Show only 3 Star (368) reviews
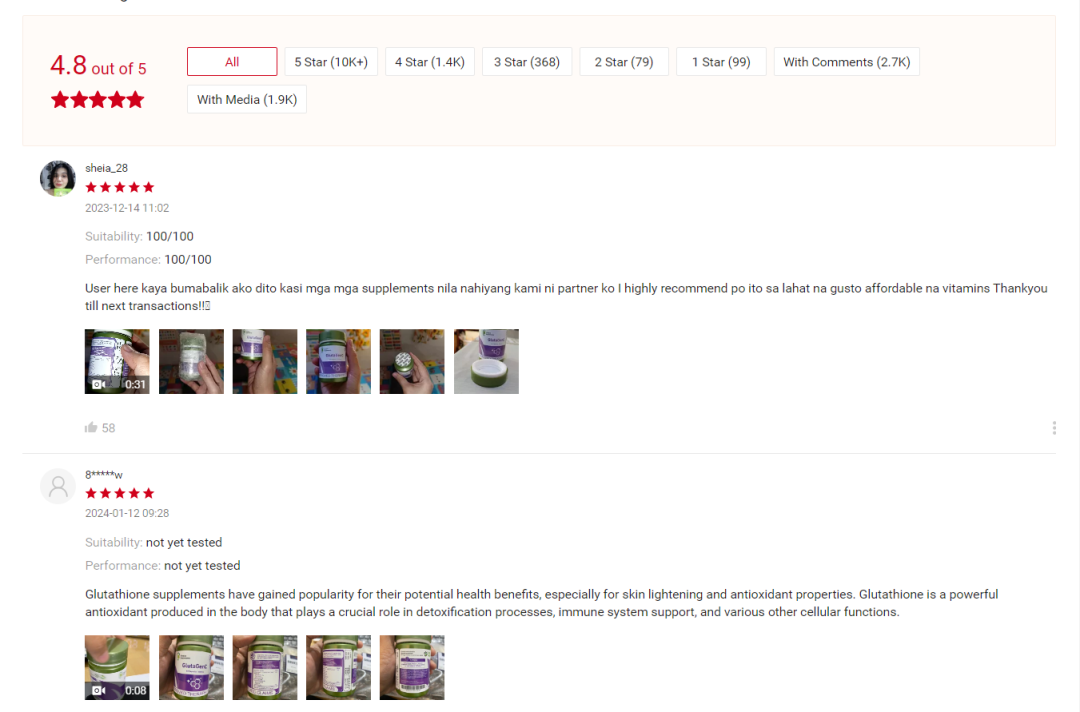 point(527,62)
